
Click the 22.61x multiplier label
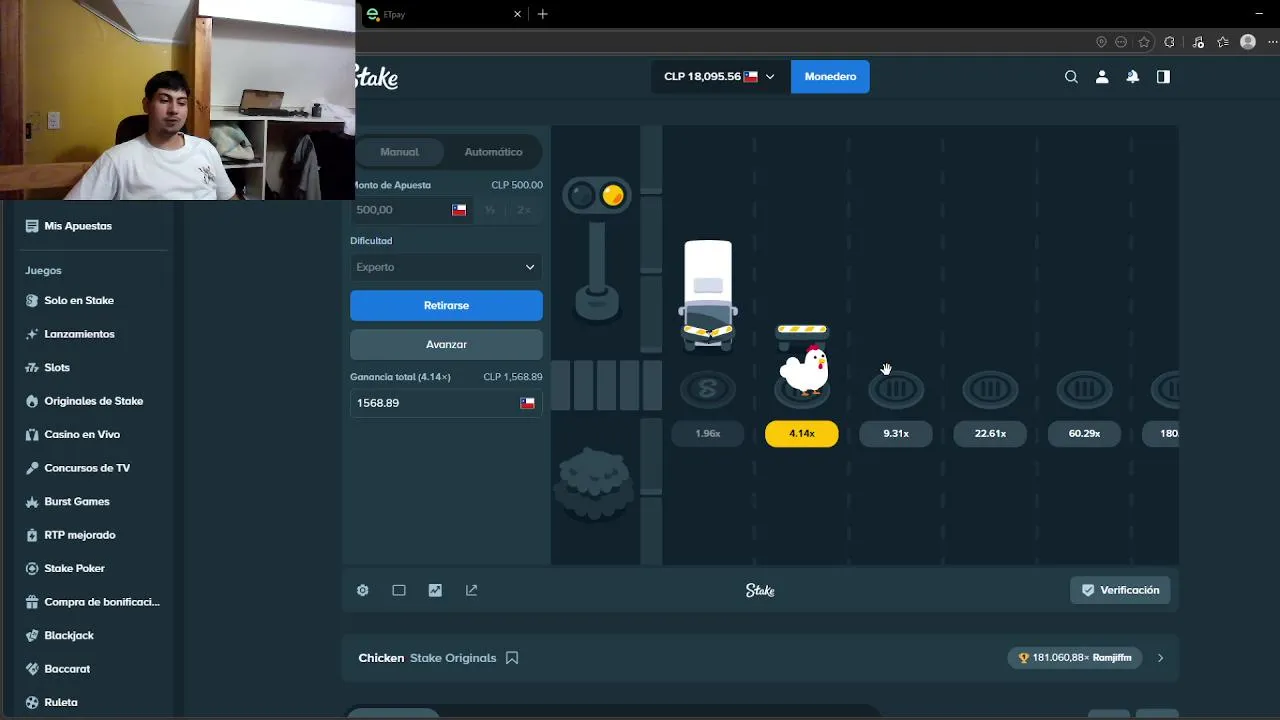(990, 433)
